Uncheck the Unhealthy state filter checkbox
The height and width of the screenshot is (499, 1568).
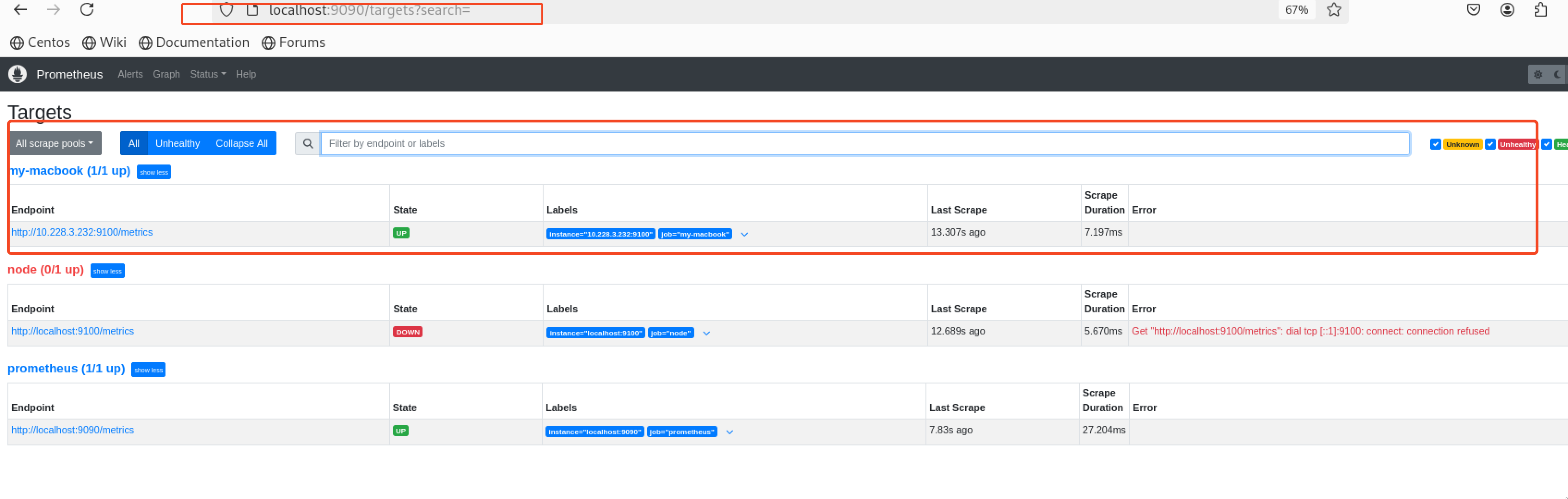tap(1490, 144)
